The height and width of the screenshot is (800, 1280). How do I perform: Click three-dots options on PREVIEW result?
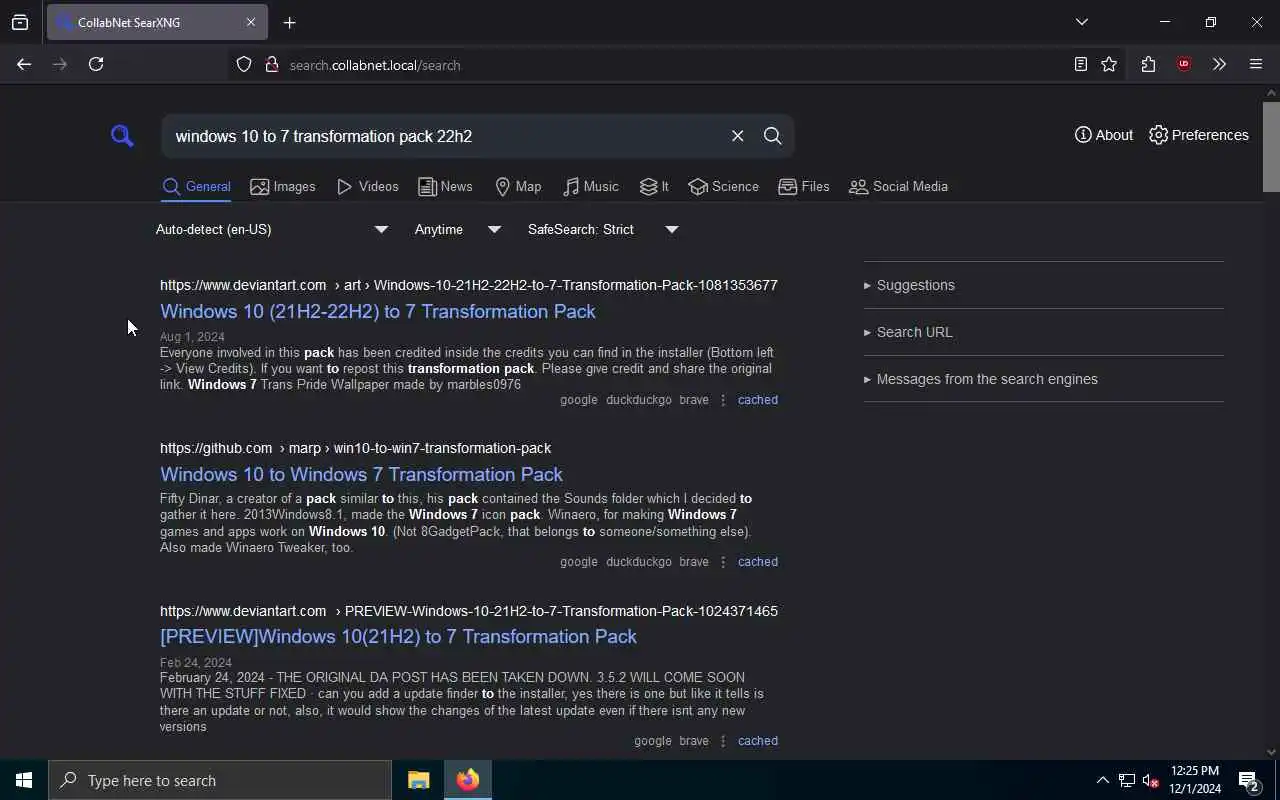(723, 741)
